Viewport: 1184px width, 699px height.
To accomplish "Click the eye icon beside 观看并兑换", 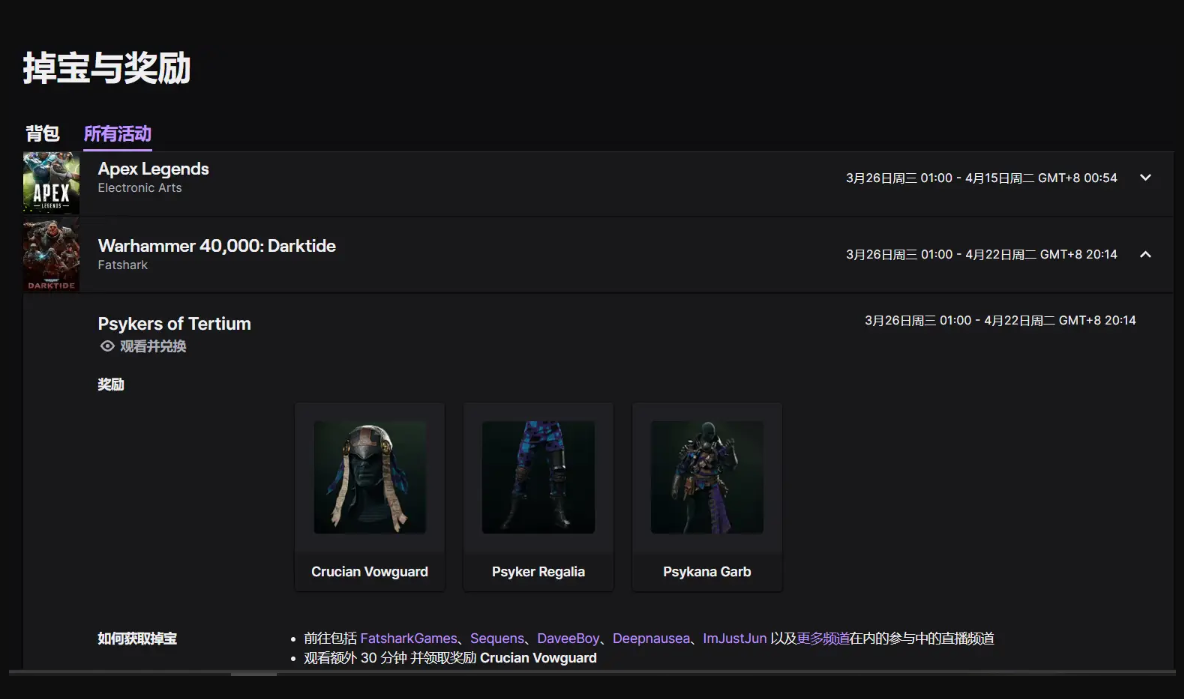I will [x=107, y=346].
